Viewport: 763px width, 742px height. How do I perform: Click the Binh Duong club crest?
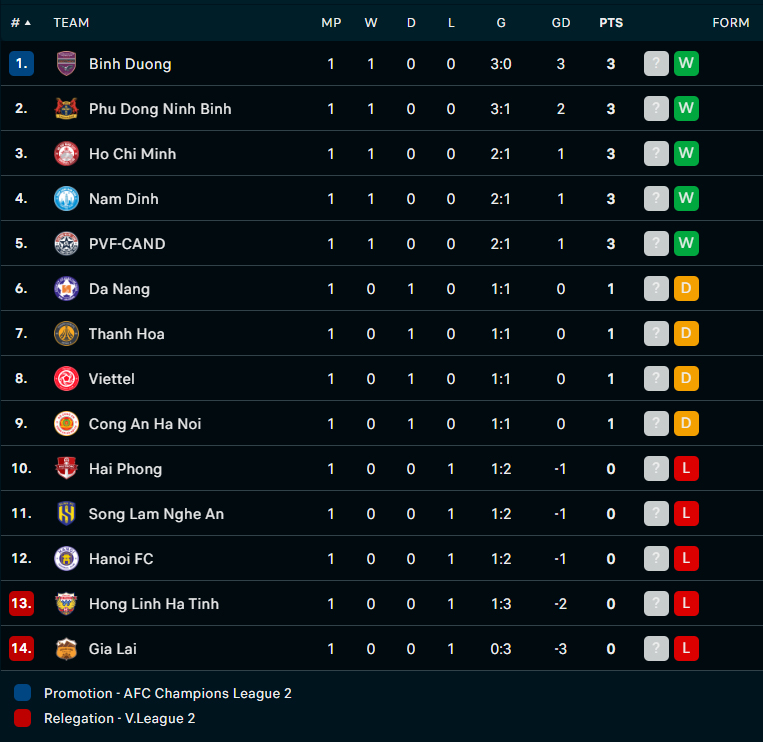tap(66, 64)
